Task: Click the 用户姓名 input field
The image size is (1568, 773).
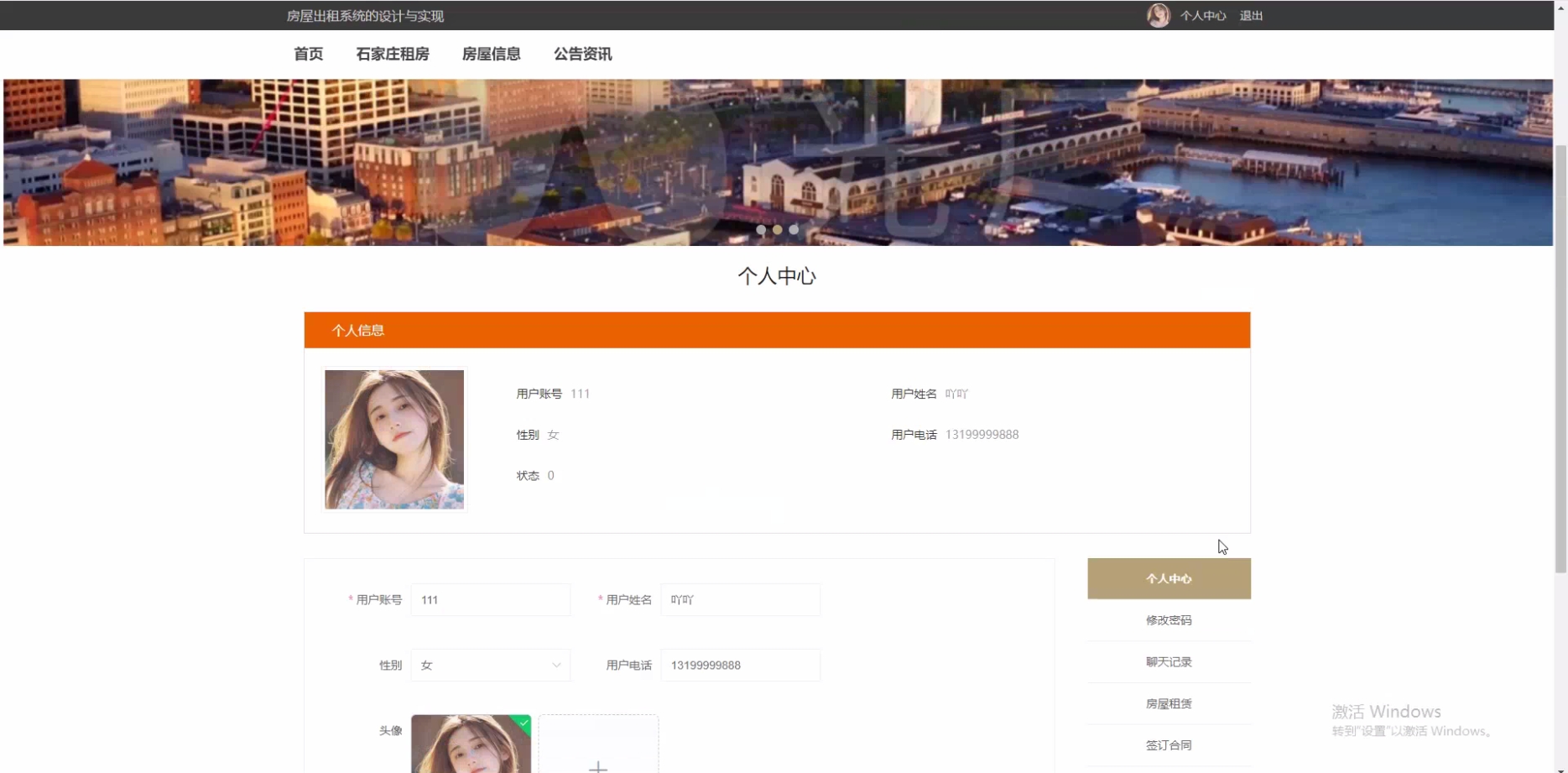Action: point(741,600)
